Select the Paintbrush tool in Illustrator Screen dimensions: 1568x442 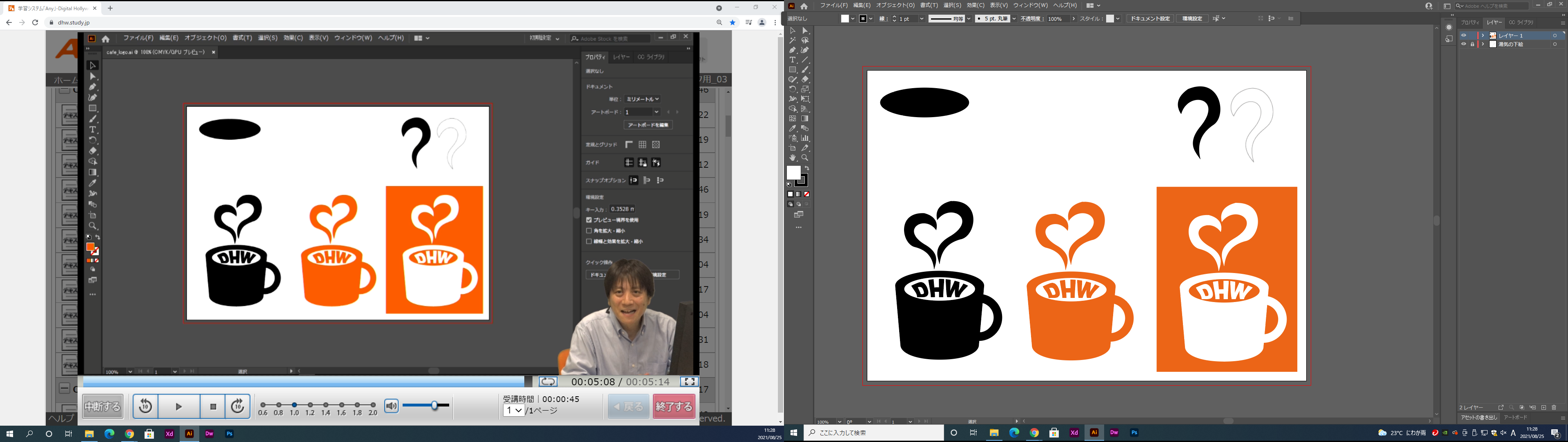pyautogui.click(x=805, y=70)
